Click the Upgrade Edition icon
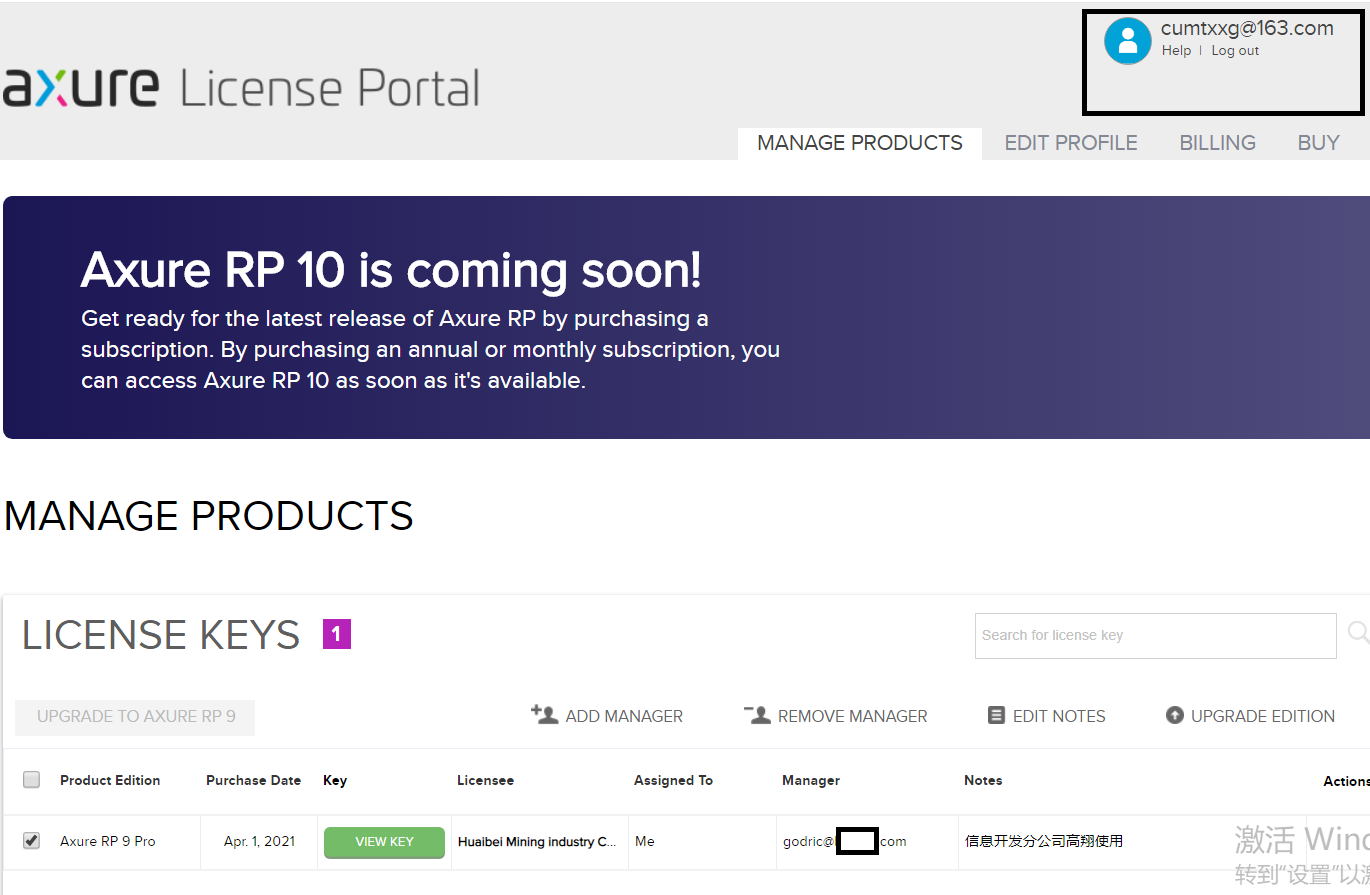The height and width of the screenshot is (895, 1370). click(x=1175, y=714)
